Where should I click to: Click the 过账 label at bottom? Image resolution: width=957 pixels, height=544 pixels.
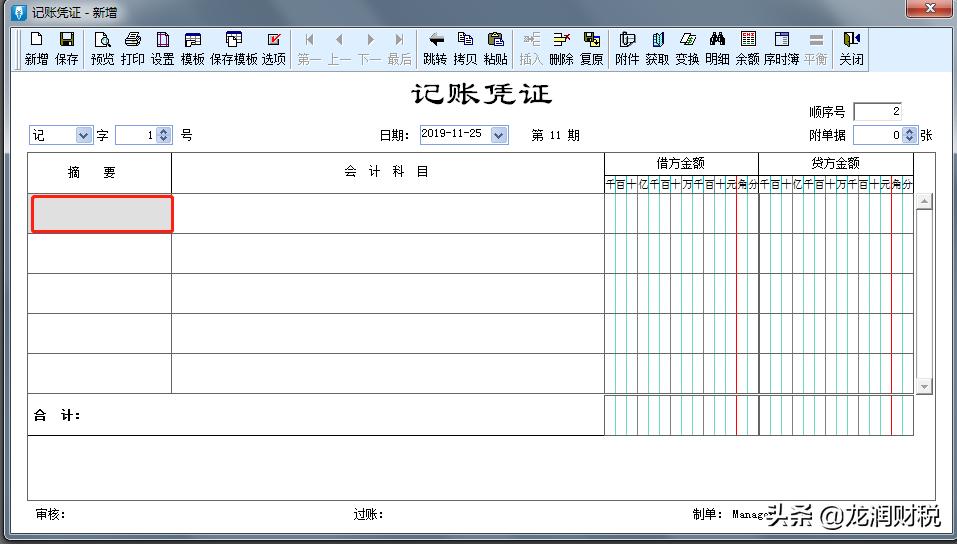tap(368, 514)
